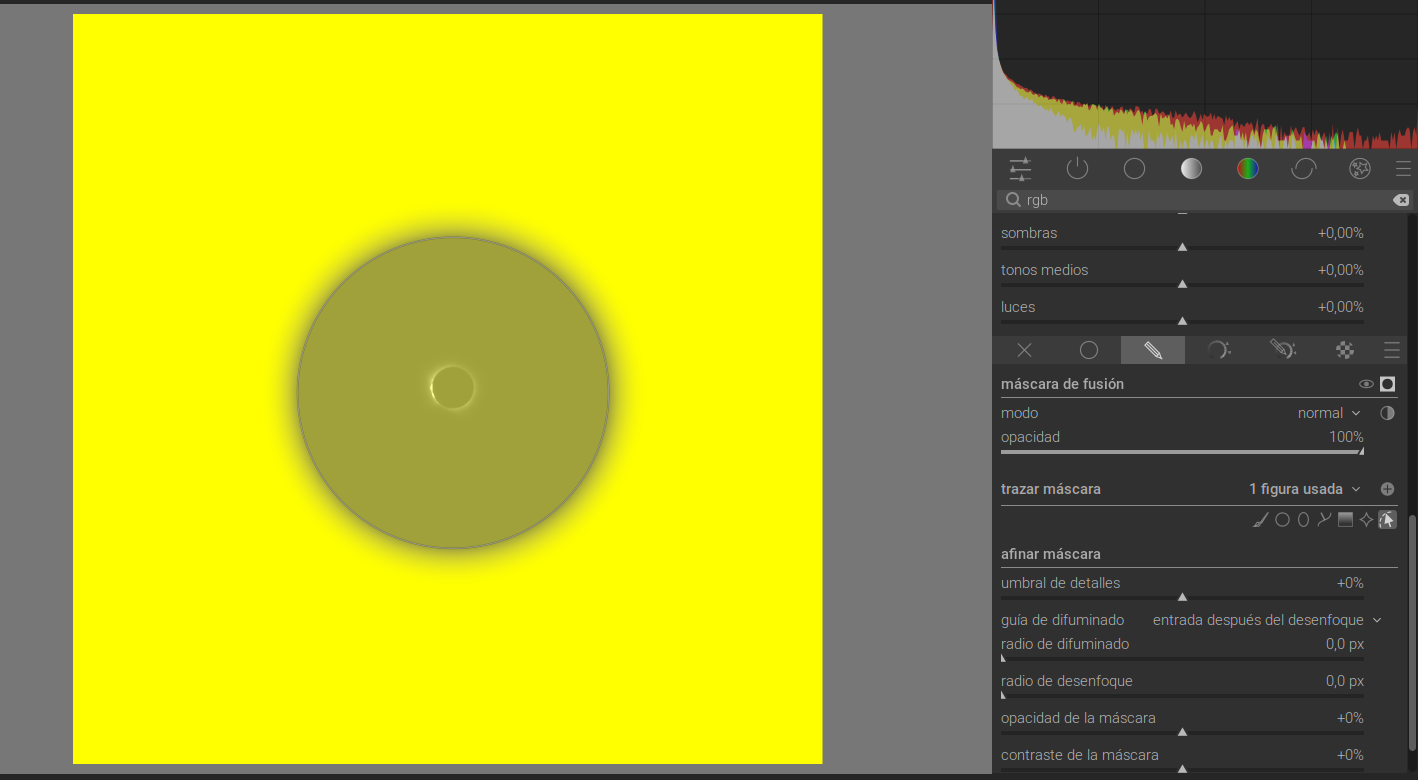Toggle mask inversion polarity button
This screenshot has width=1418, height=780.
tap(1387, 413)
